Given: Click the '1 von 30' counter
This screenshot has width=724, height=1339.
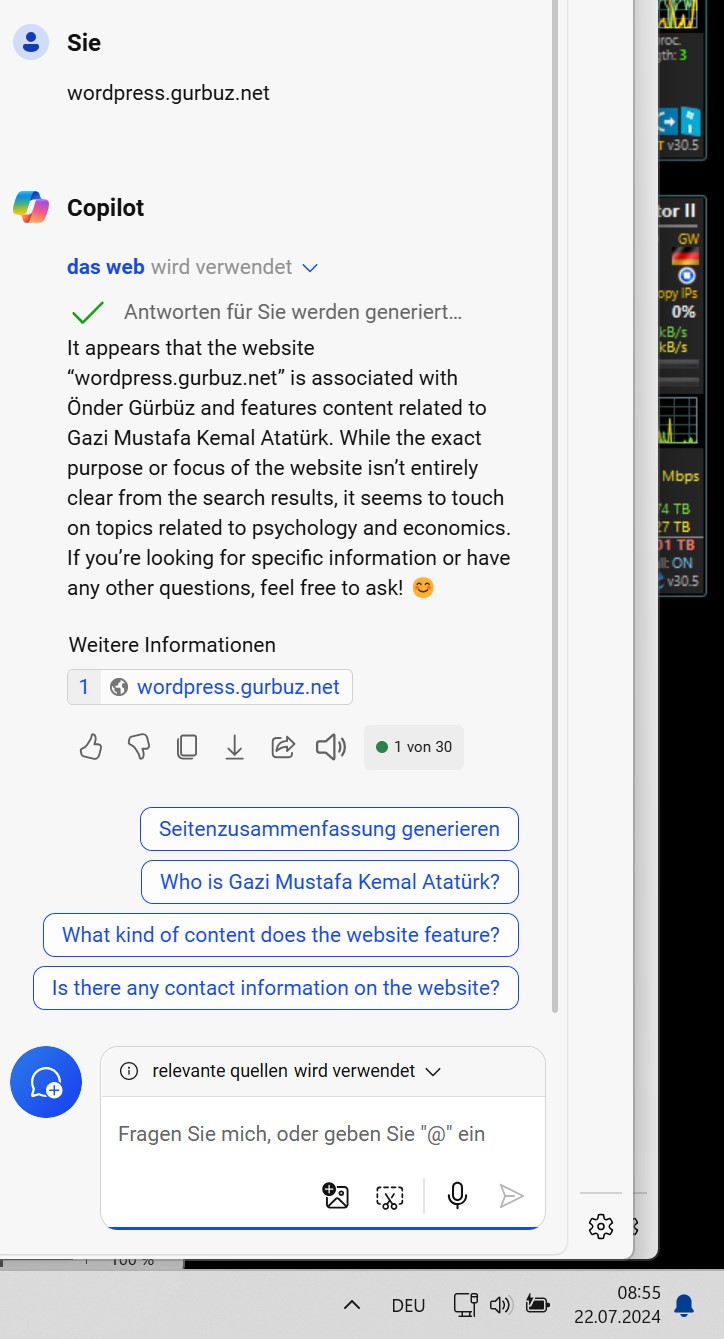Looking at the screenshot, I should click(x=414, y=747).
